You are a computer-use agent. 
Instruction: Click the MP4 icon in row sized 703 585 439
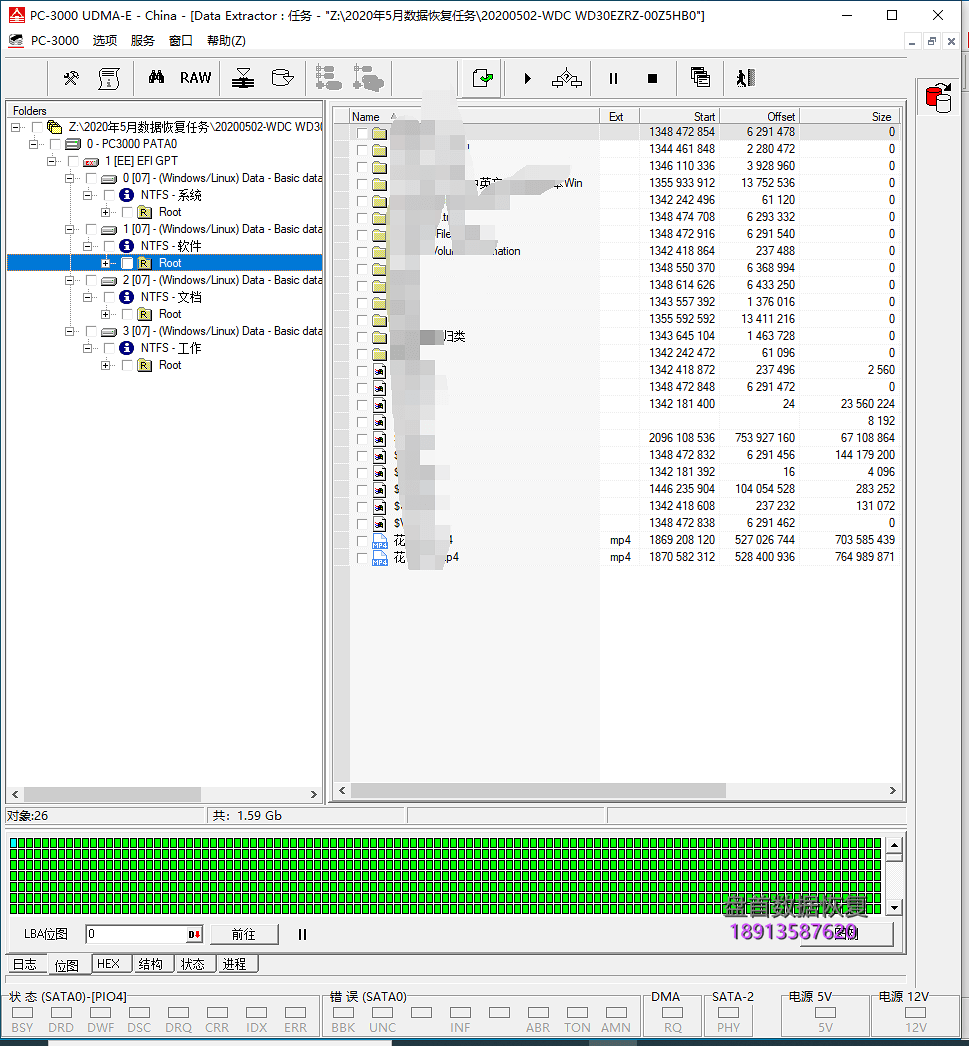[379, 540]
